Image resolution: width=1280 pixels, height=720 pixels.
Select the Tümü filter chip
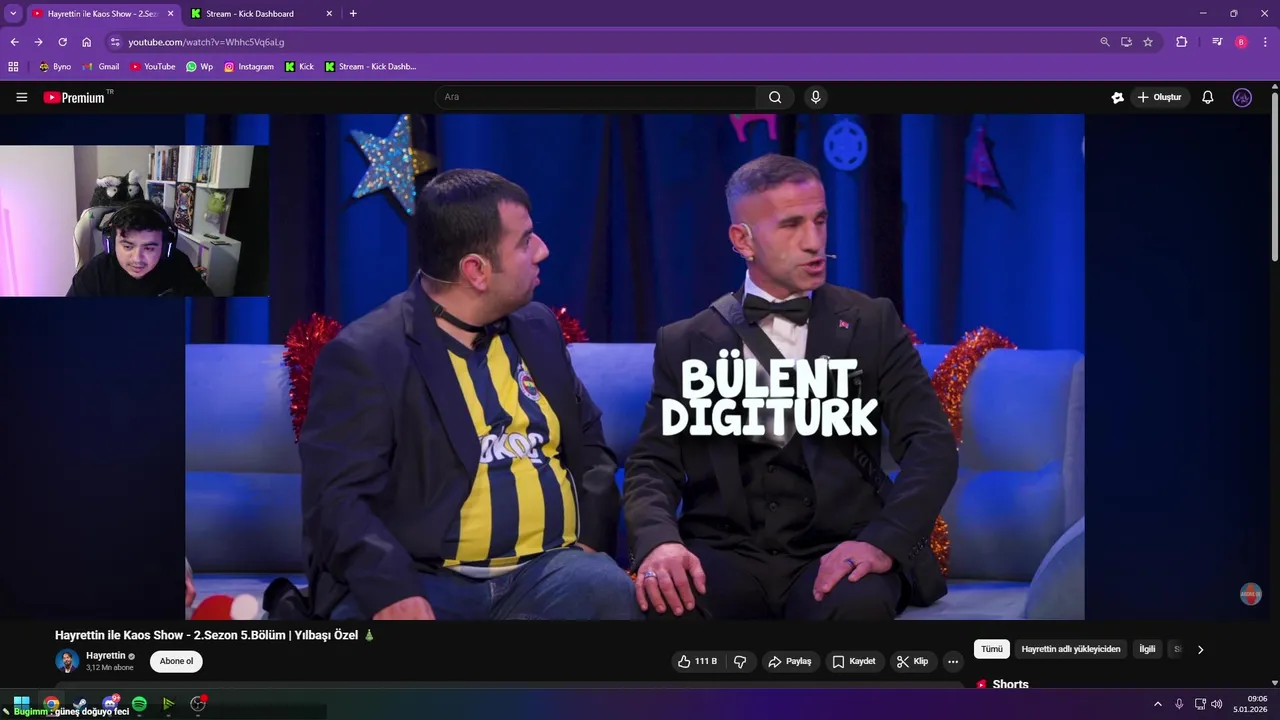[x=992, y=649]
